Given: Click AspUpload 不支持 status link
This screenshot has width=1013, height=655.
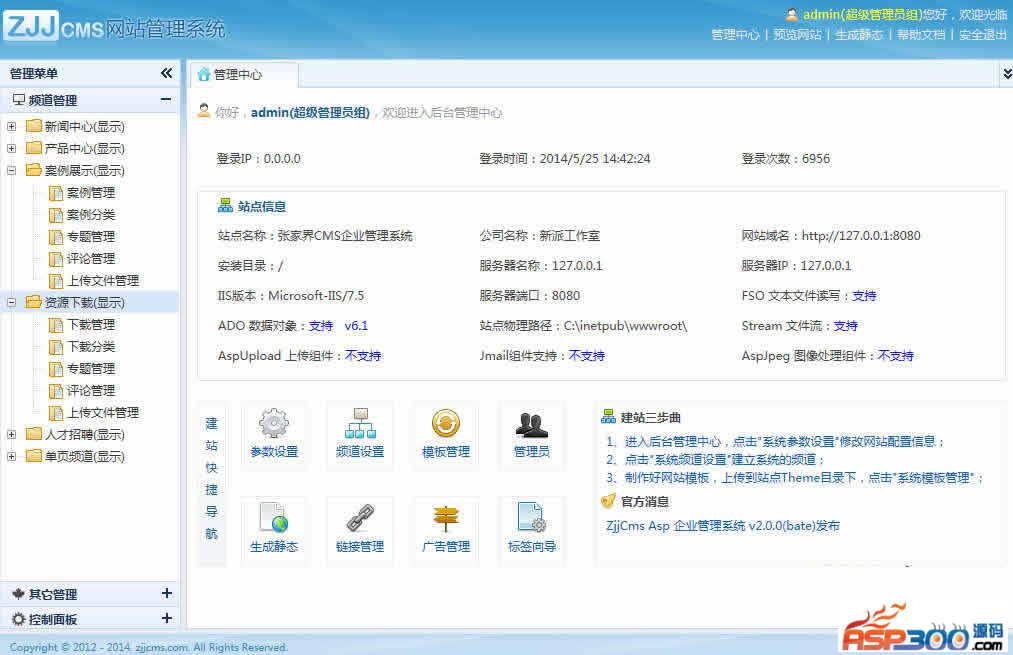Looking at the screenshot, I should (363, 356).
